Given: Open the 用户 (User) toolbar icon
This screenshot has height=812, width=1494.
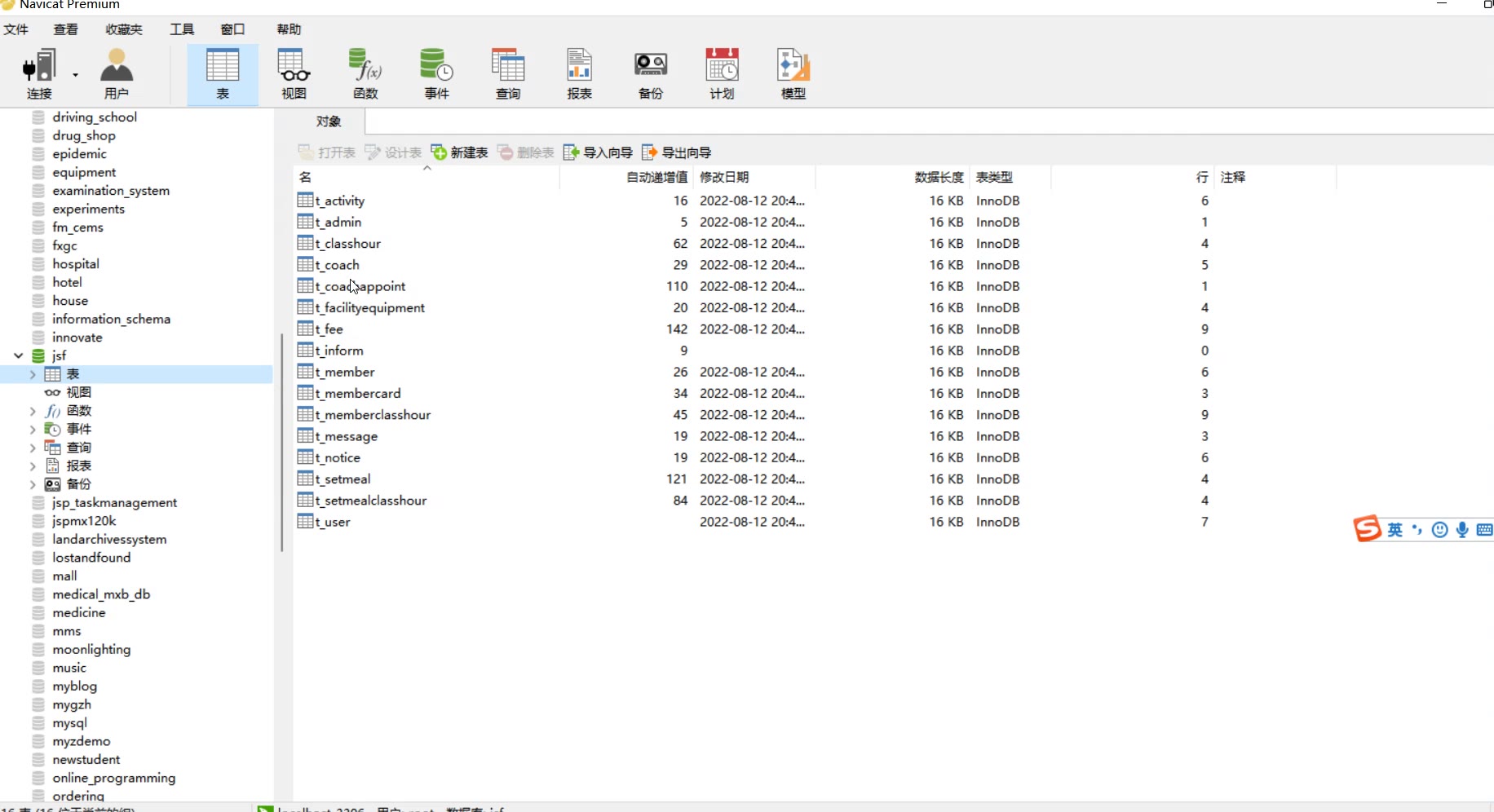Looking at the screenshot, I should (x=117, y=74).
